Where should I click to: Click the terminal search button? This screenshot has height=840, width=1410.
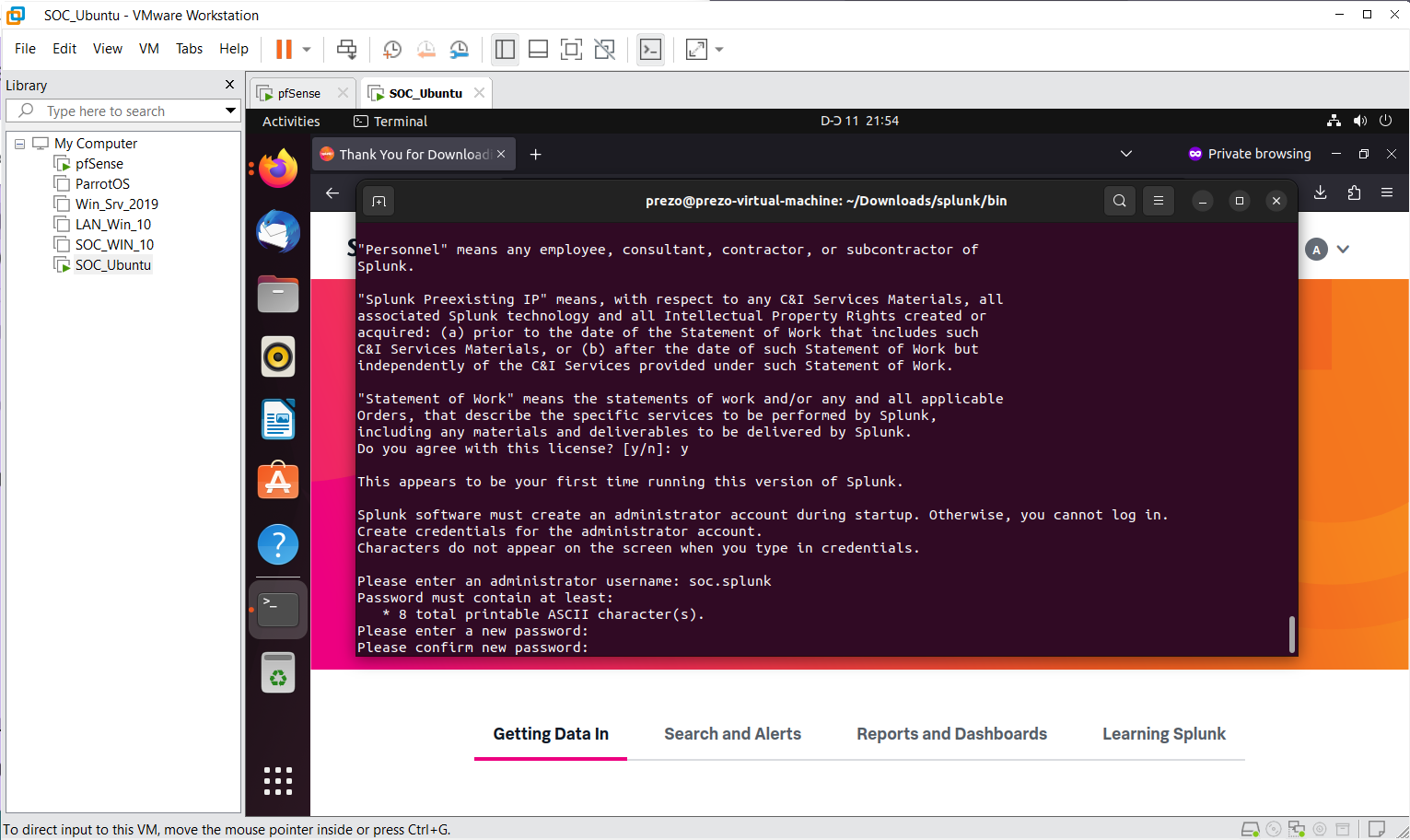point(1120,201)
